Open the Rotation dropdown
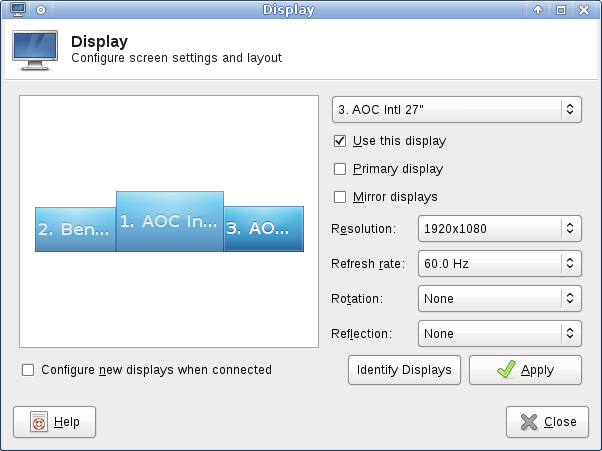 point(498,299)
